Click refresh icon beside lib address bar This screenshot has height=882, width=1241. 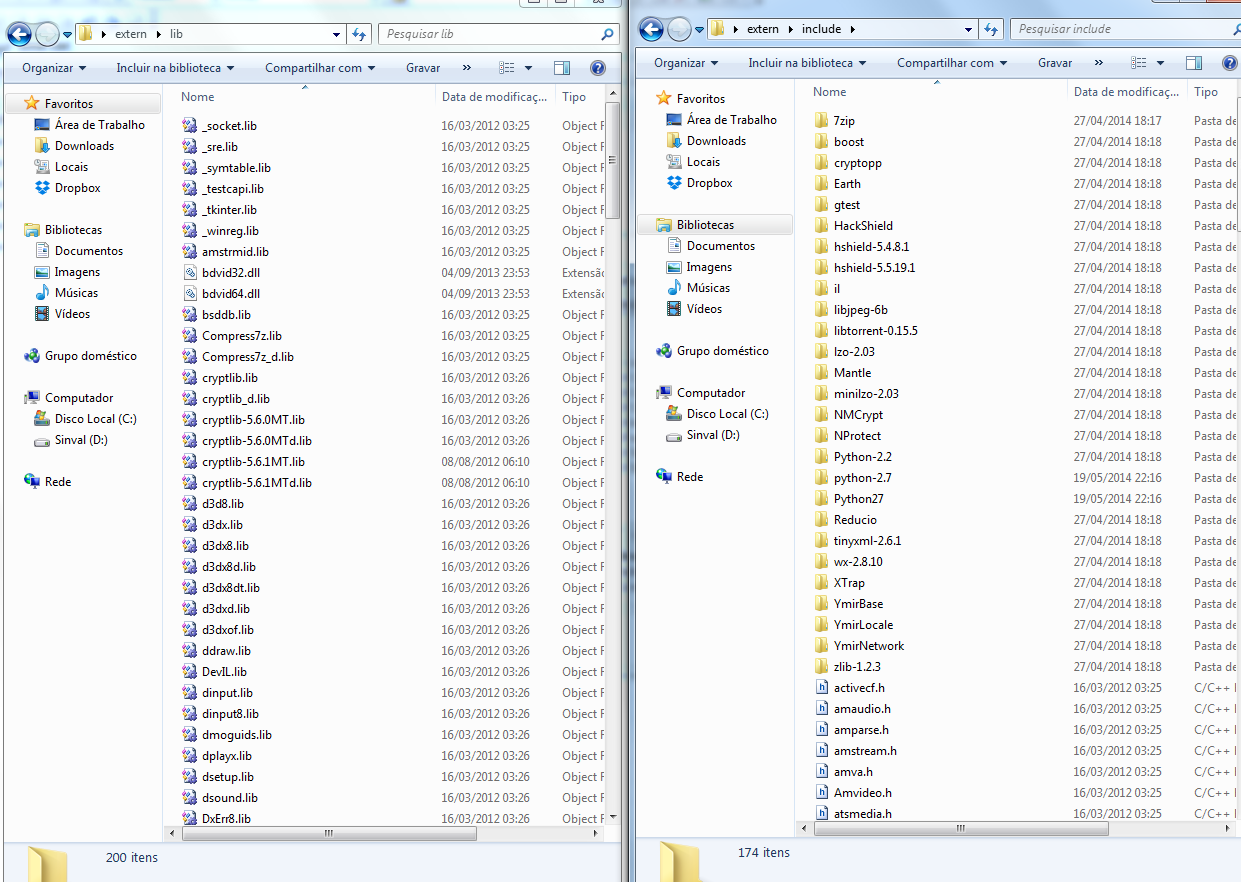coord(360,34)
